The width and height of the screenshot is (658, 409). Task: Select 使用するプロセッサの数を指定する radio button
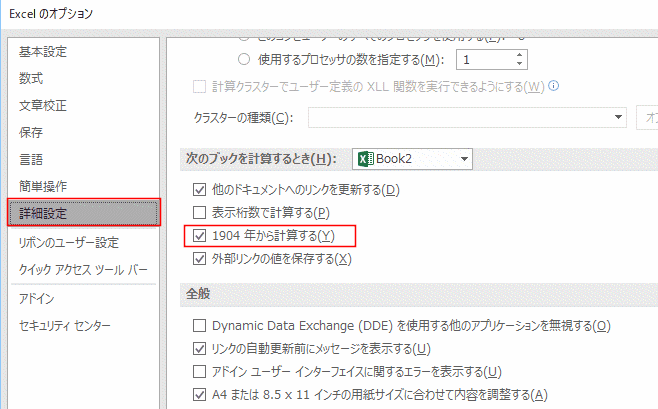click(245, 59)
